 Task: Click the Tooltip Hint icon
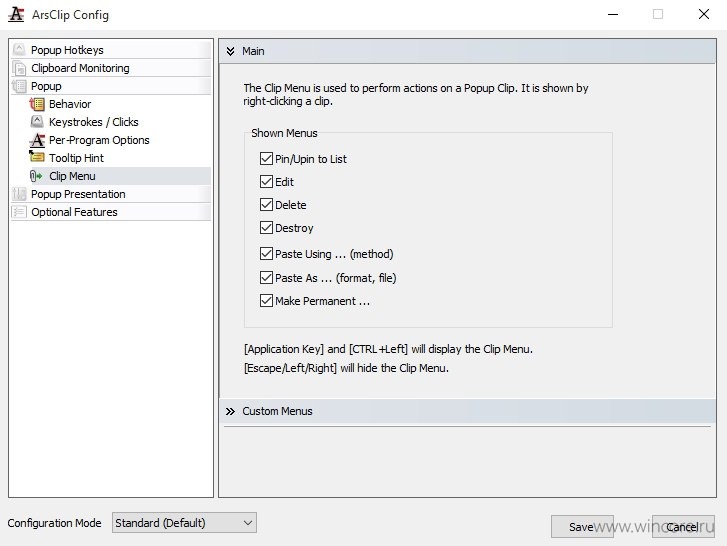click(x=37, y=157)
